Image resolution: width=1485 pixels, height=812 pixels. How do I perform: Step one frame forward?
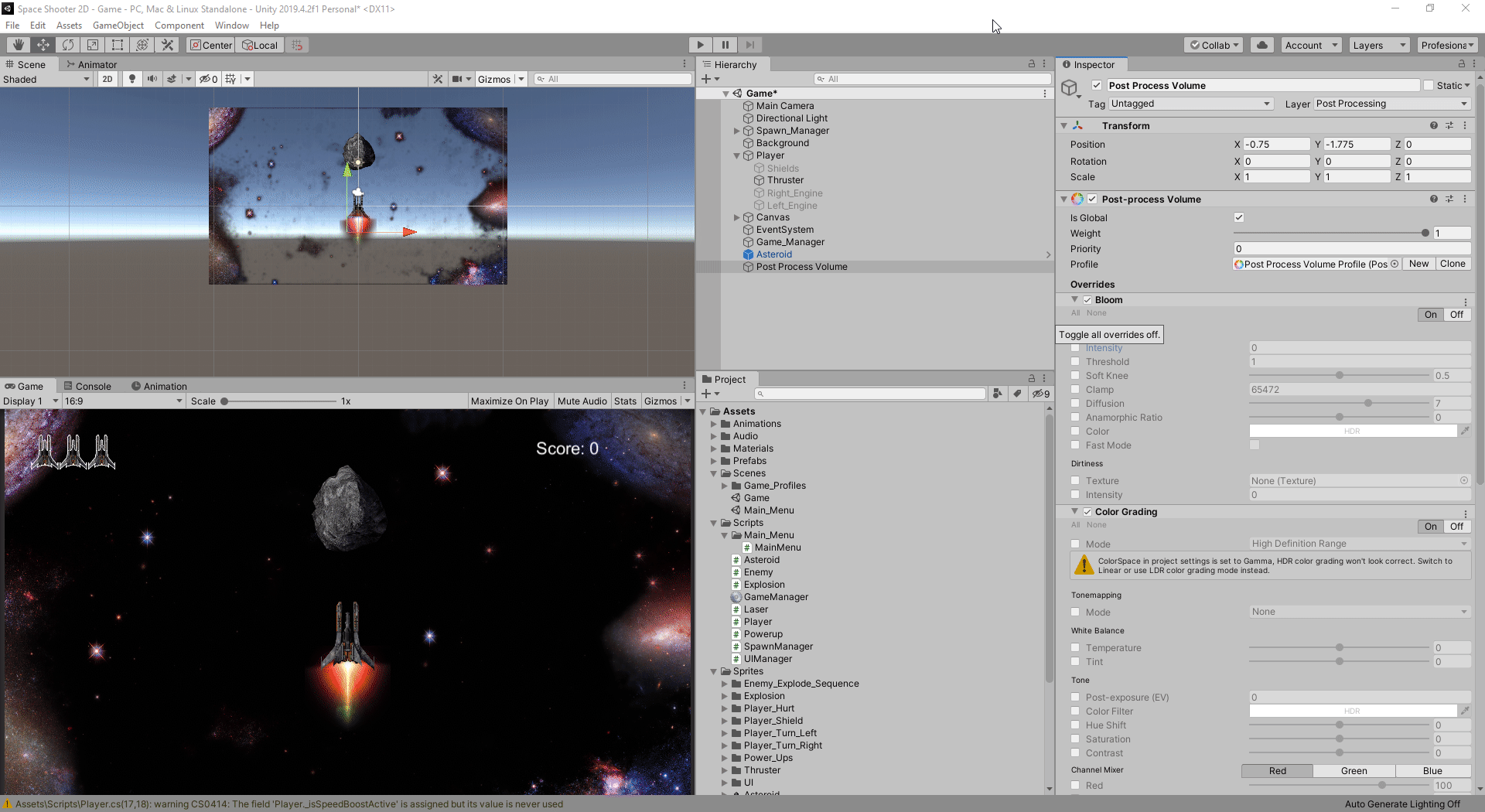pyautogui.click(x=749, y=45)
